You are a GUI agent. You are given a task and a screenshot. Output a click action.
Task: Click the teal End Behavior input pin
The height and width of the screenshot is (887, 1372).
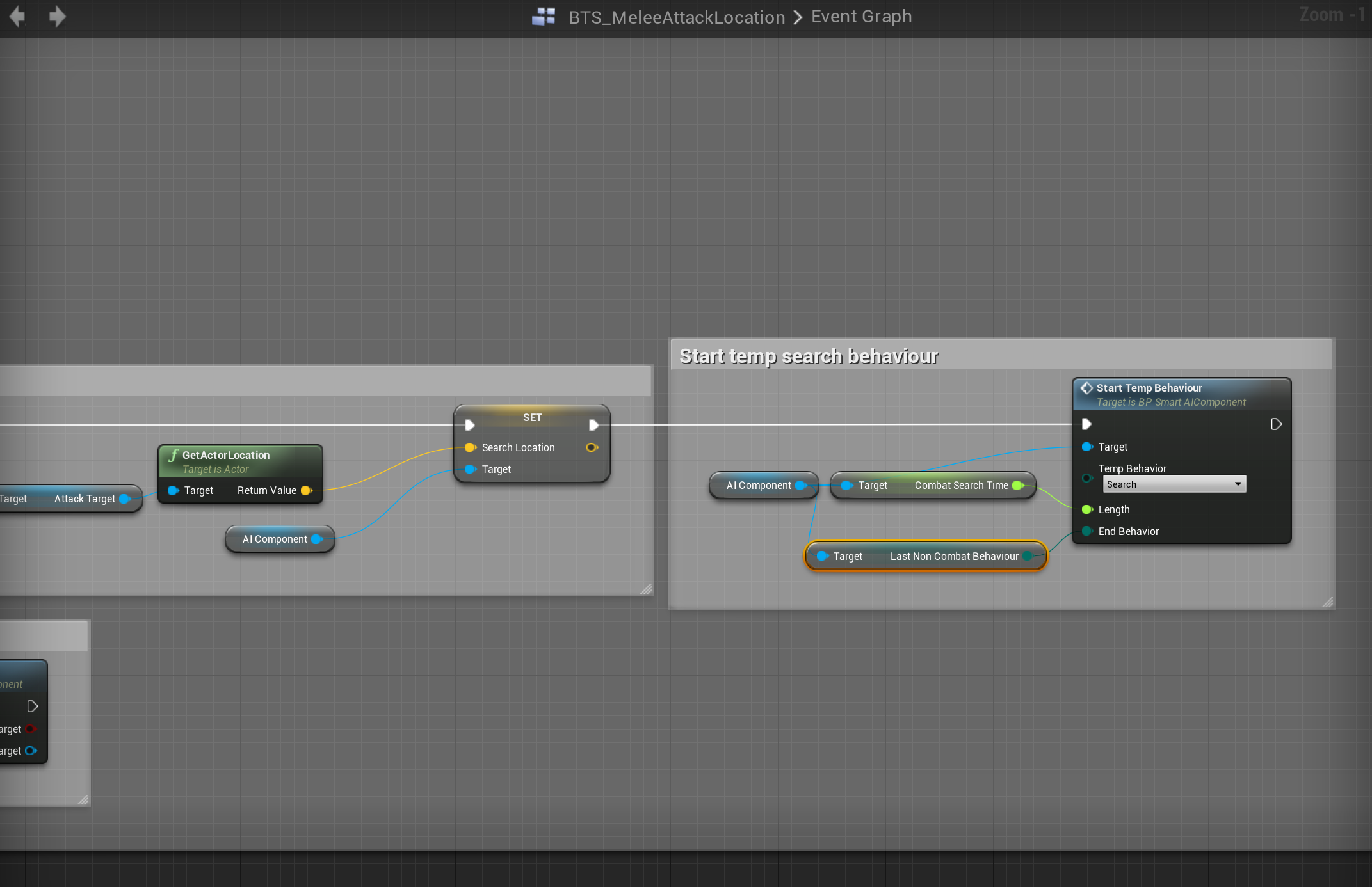coord(1086,532)
